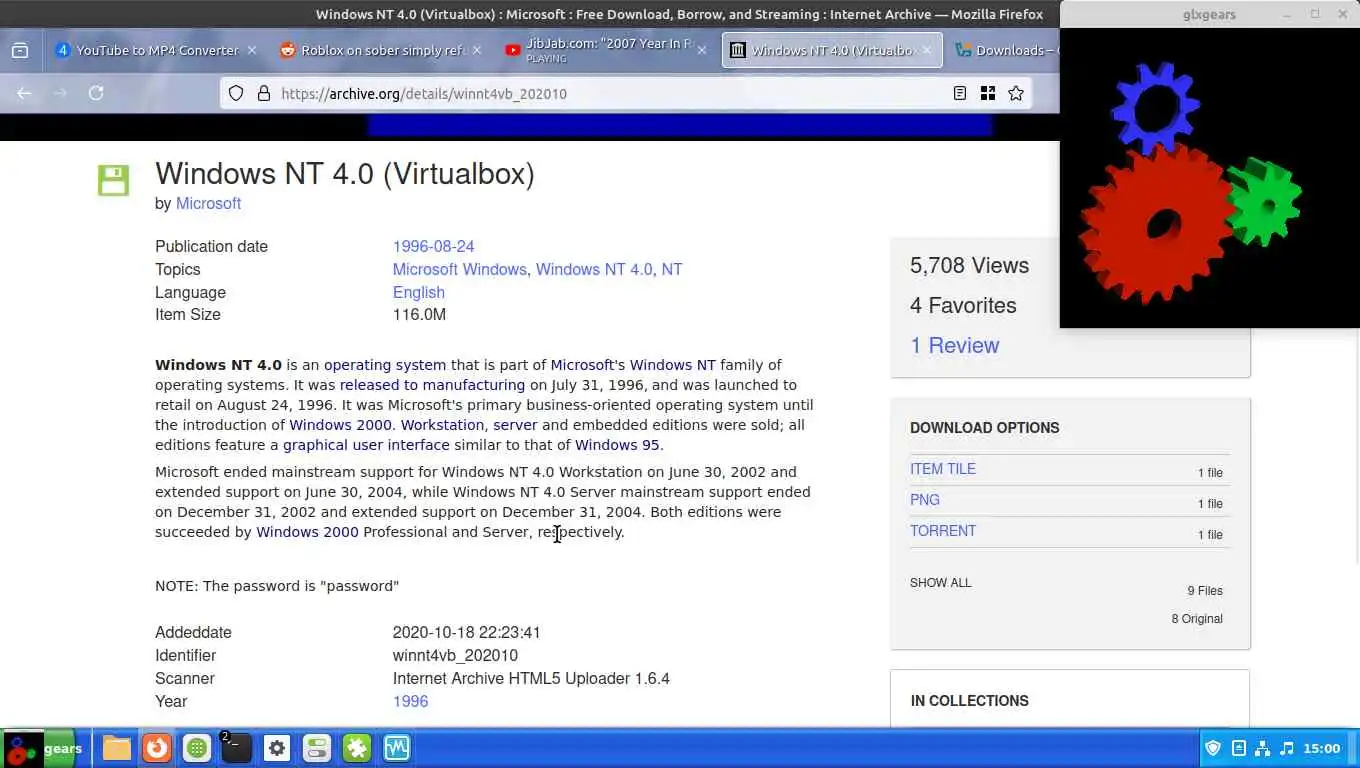The width and height of the screenshot is (1360, 768).
Task: Open the music note volume tray icon
Action: pos(1287,748)
